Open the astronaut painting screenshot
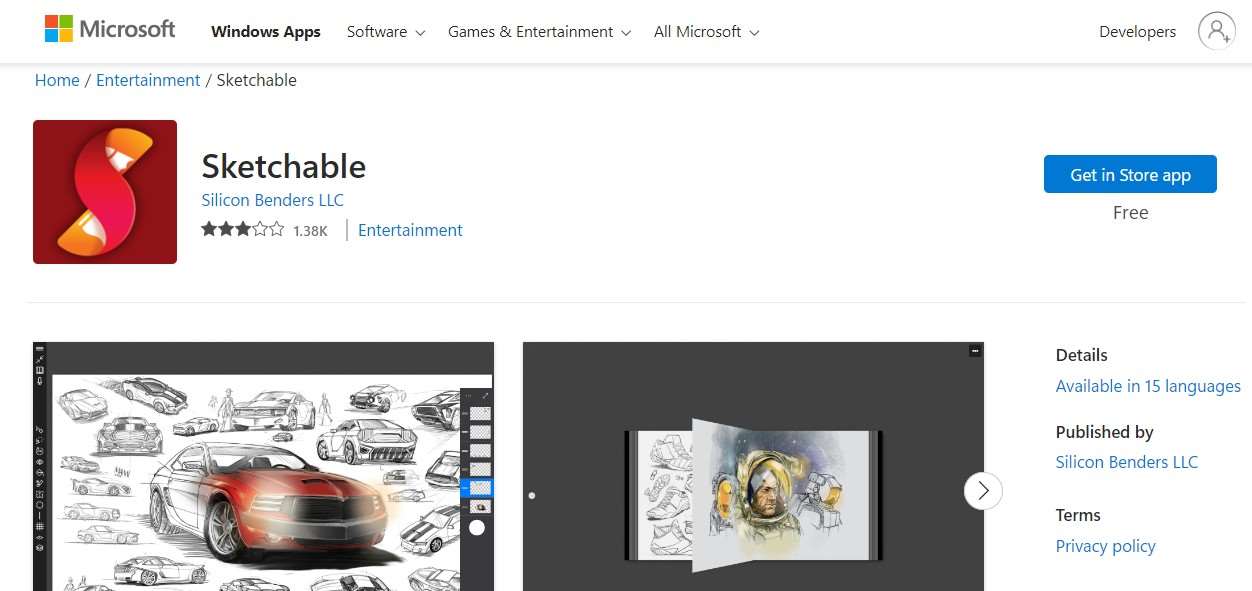The width and height of the screenshot is (1252, 591). 753,466
